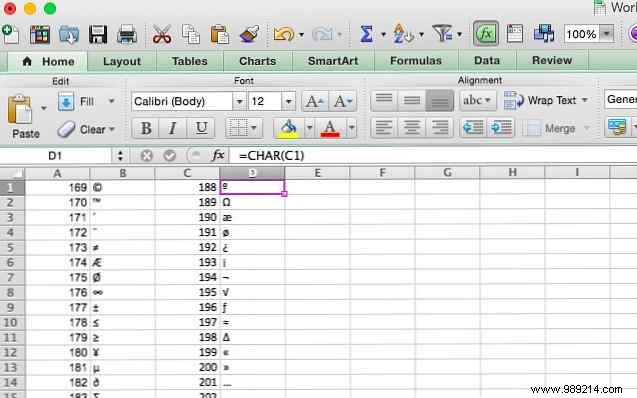Apply the yellow fill color swatch
Viewport: 637px width, 398px height.
(x=288, y=128)
